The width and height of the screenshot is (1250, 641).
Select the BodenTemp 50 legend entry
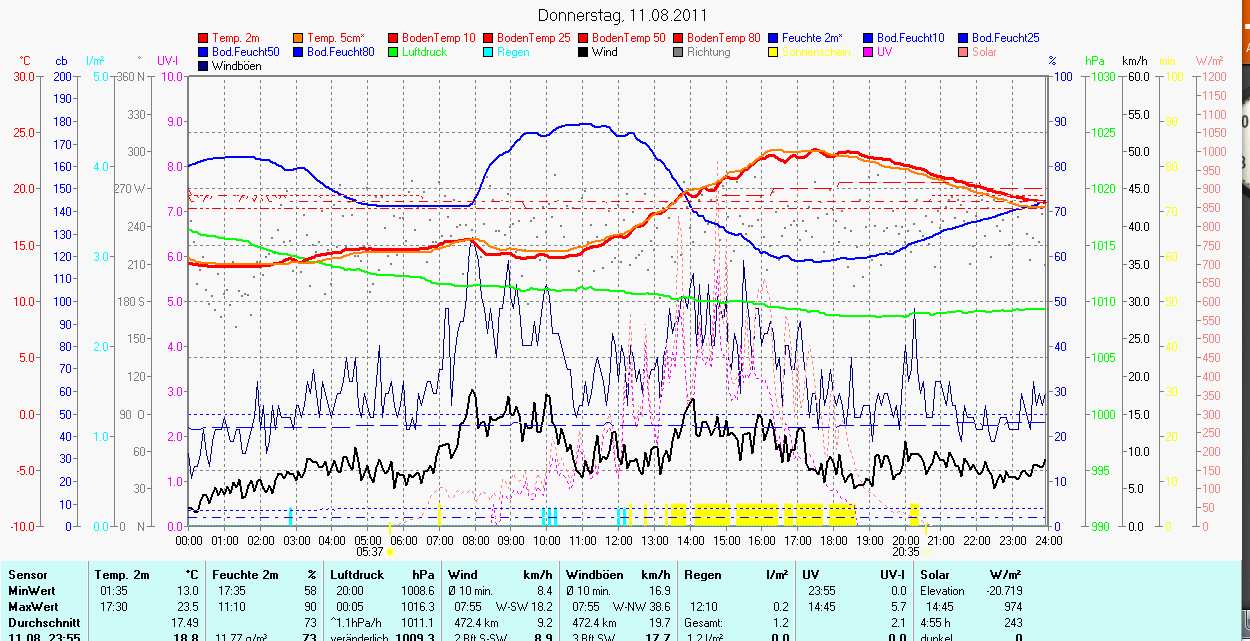[x=622, y=37]
